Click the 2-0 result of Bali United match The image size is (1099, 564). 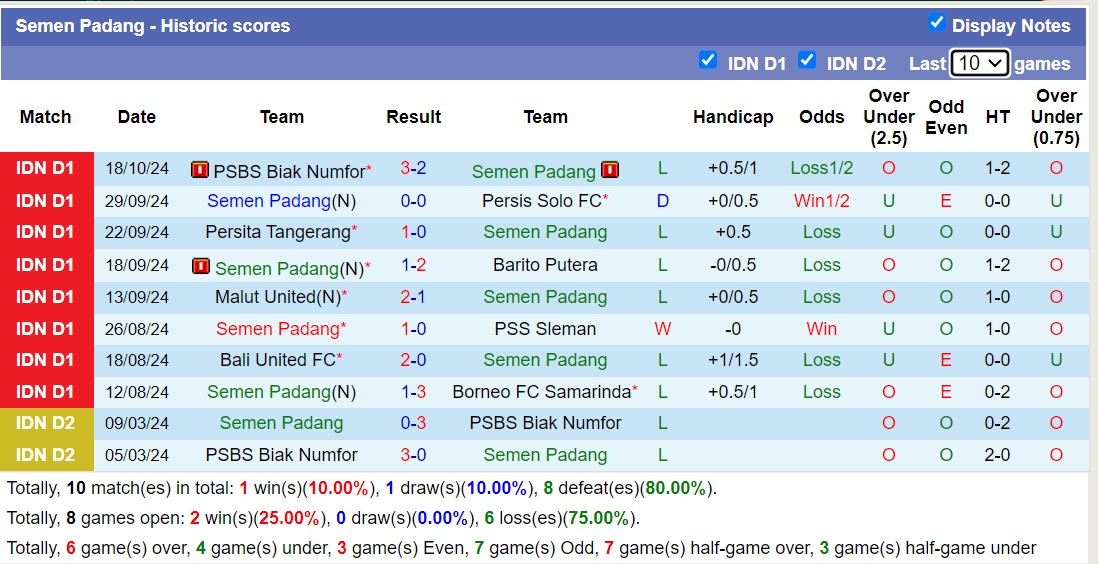[414, 360]
